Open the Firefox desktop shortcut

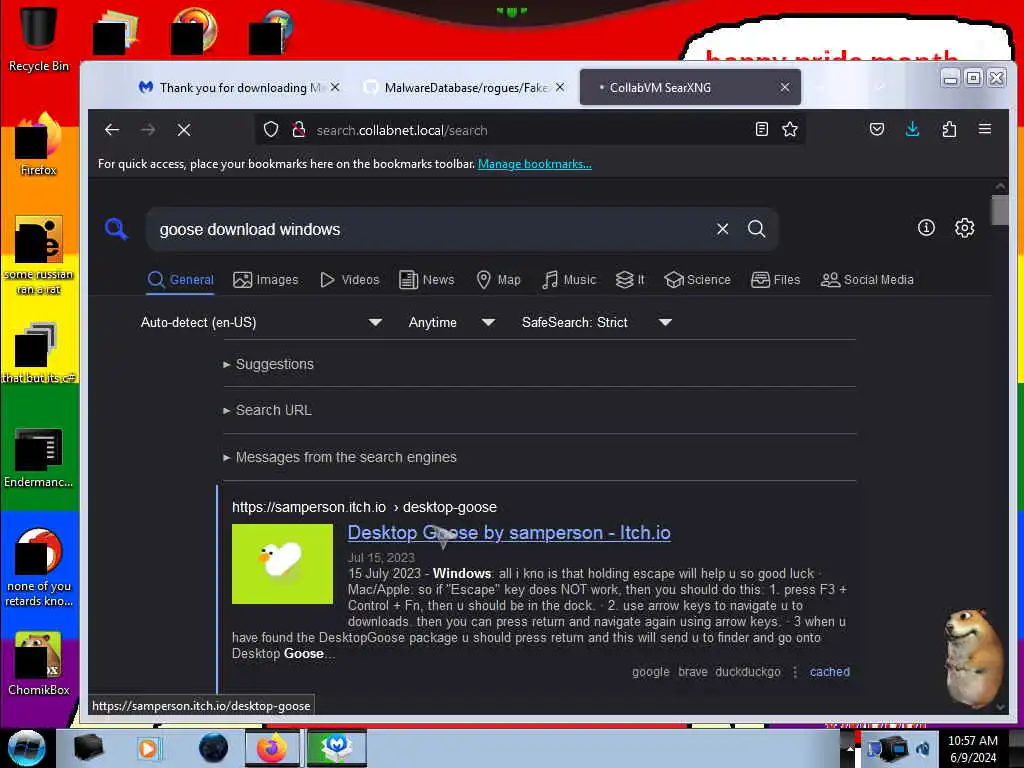tap(39, 145)
